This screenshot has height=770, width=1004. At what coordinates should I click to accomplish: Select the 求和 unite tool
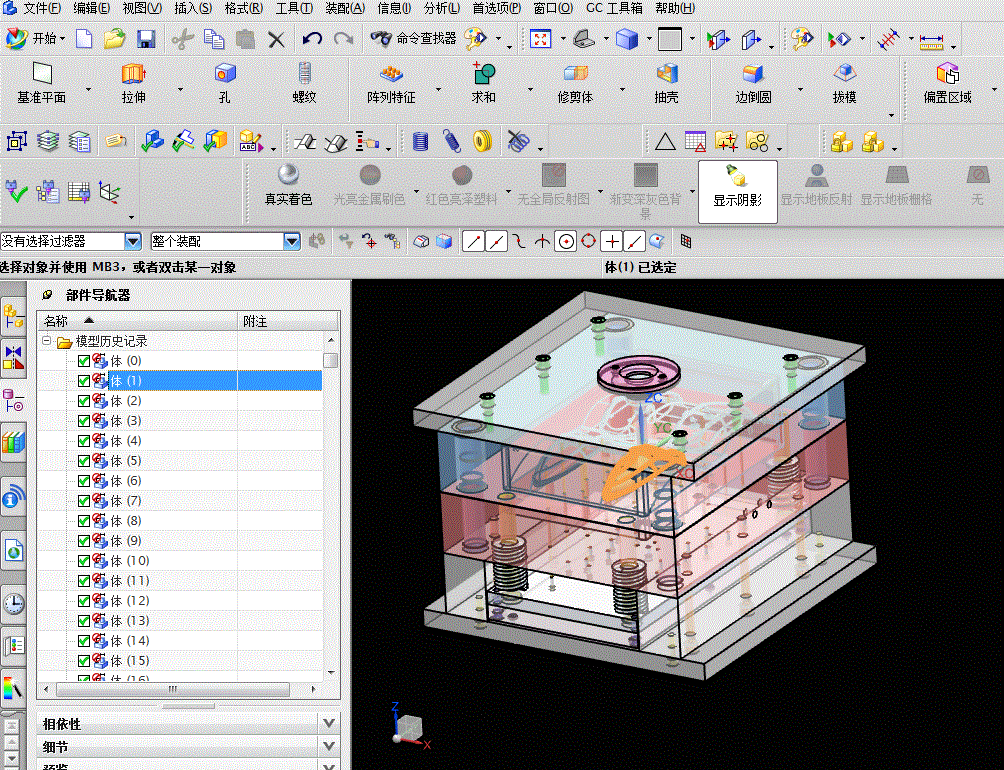[x=483, y=83]
